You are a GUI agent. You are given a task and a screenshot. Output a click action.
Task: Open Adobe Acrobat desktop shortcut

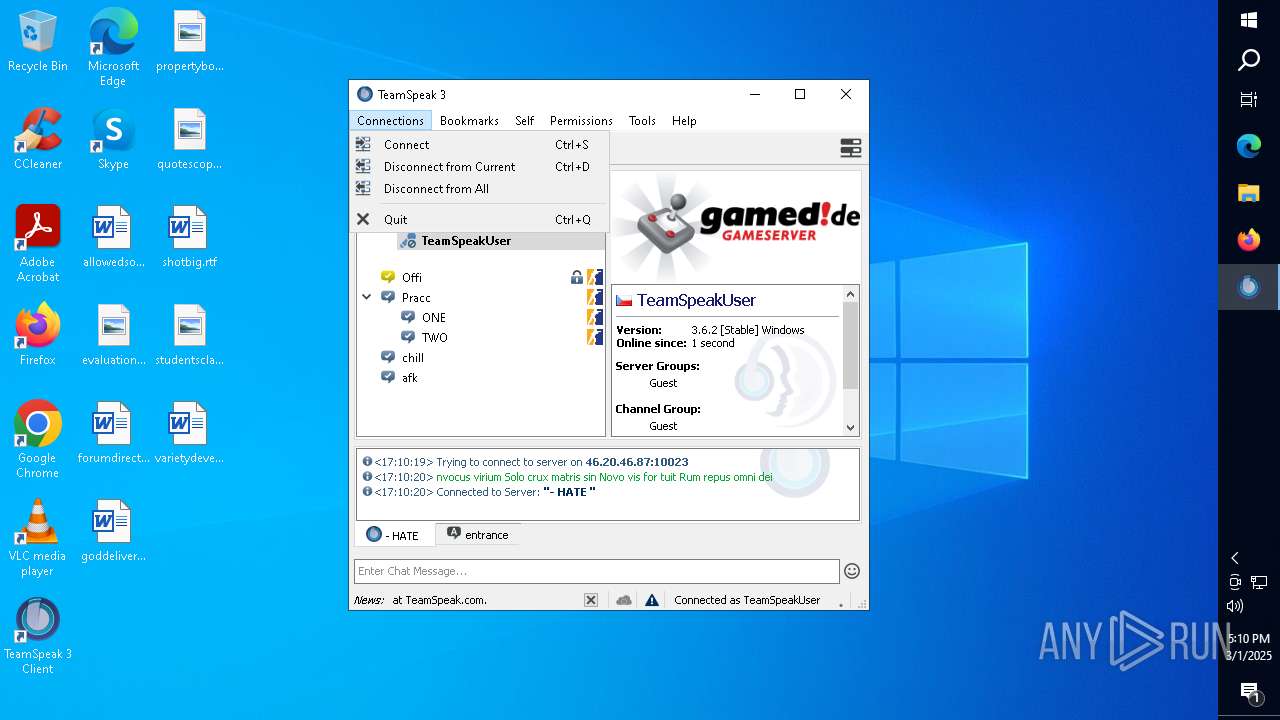pos(38,244)
